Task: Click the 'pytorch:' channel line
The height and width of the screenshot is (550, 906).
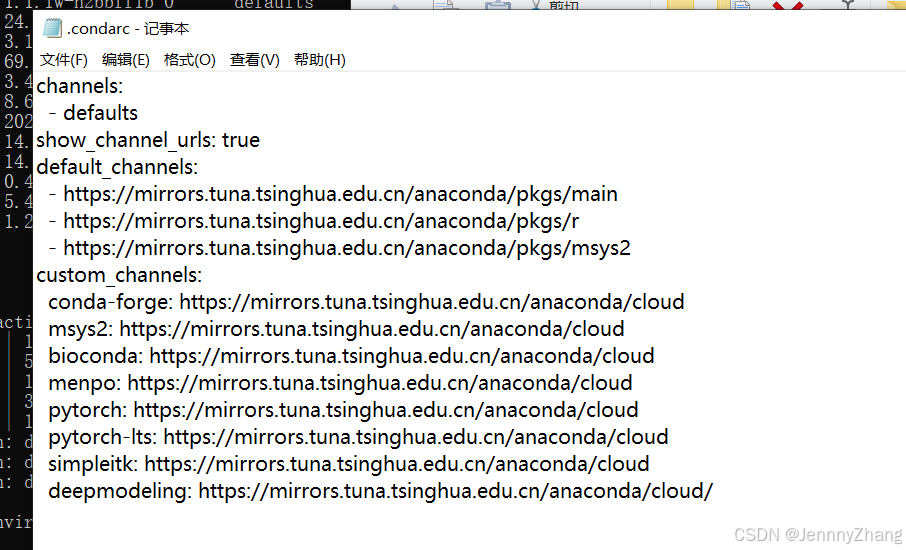Action: (x=343, y=410)
